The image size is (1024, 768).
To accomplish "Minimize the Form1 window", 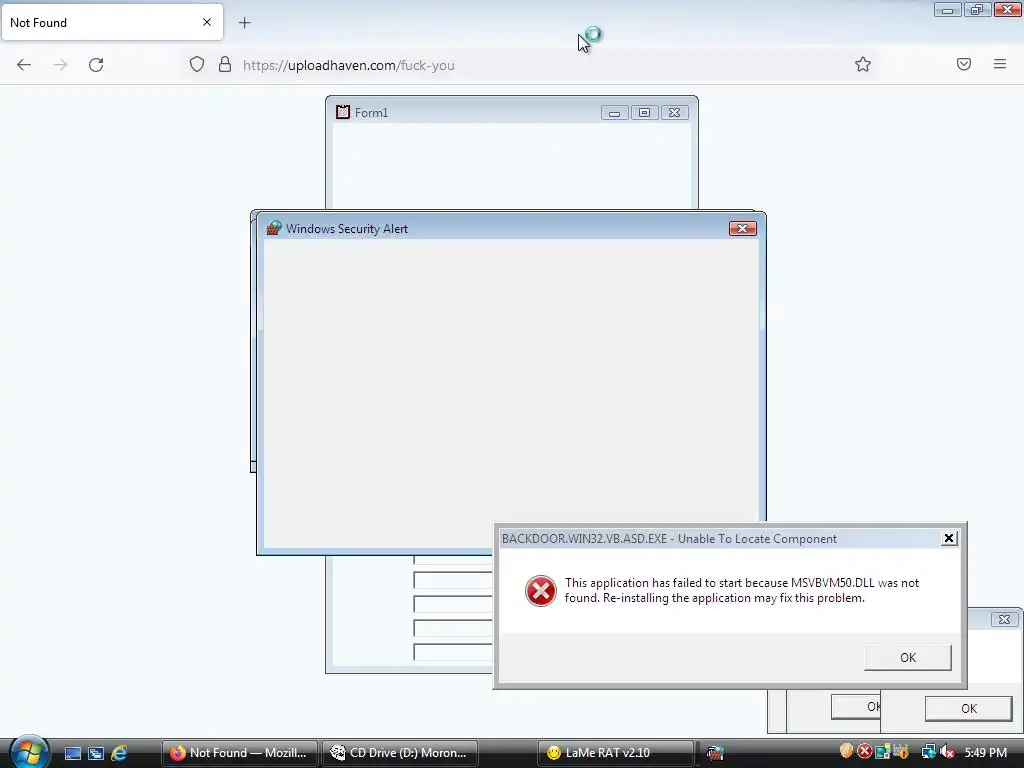I will pos(615,112).
